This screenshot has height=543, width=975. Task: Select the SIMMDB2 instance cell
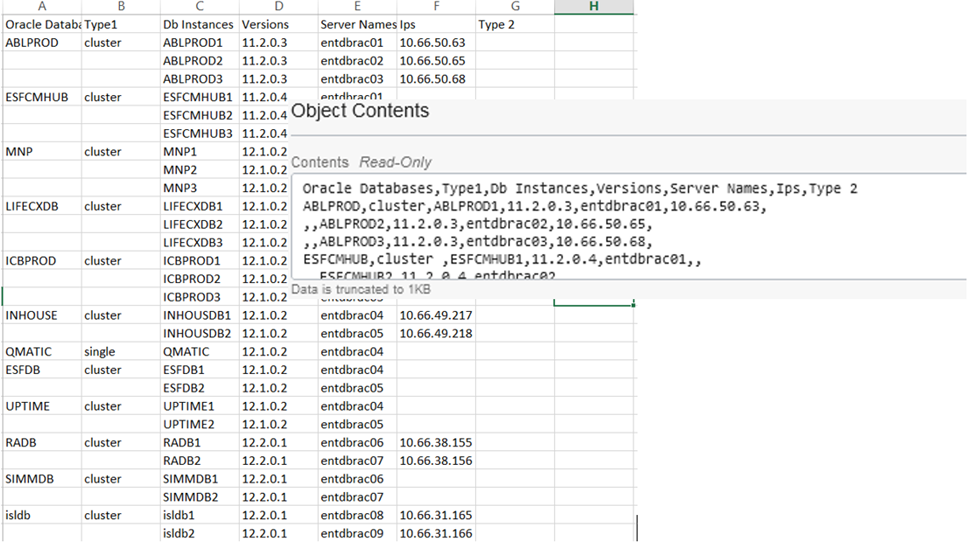pyautogui.click(x=200, y=497)
